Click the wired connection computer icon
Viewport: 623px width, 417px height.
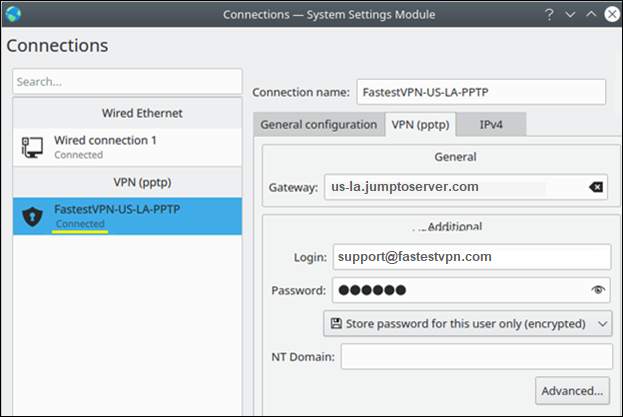click(x=32, y=147)
